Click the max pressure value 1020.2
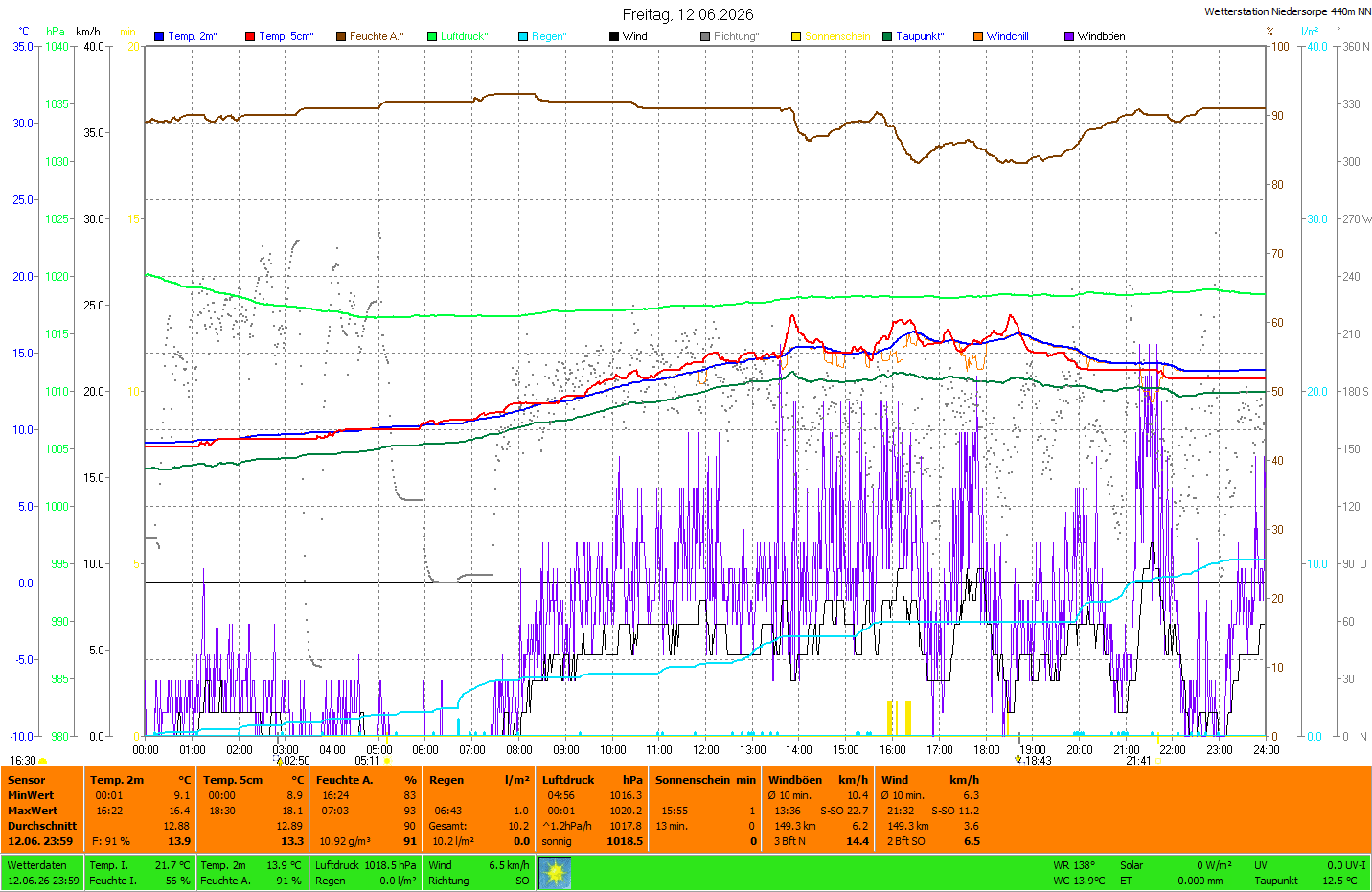This screenshot has height=892, width=1372. [x=626, y=811]
